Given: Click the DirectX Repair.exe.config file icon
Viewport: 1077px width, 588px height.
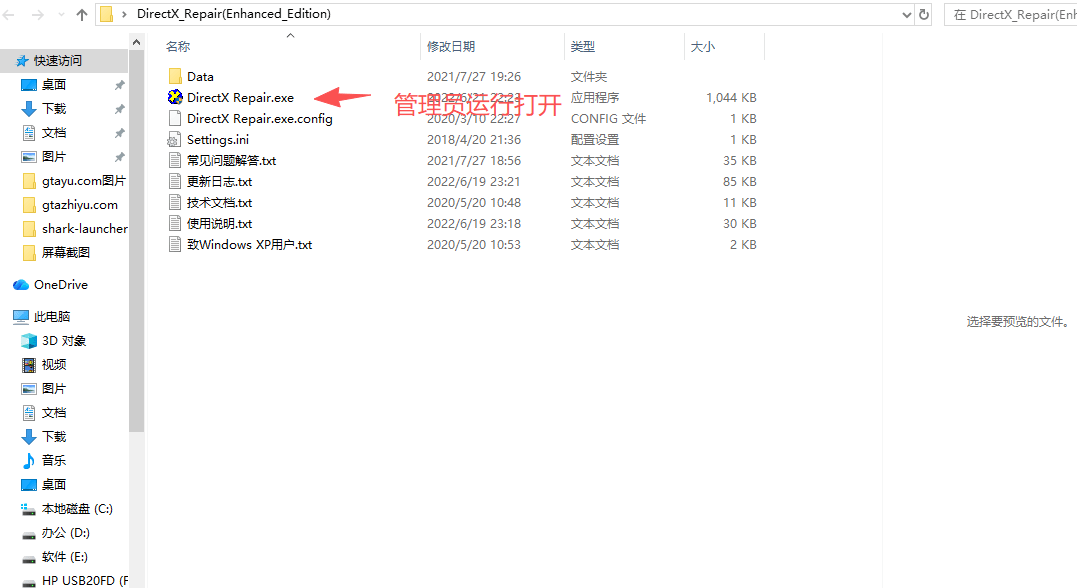Looking at the screenshot, I should [x=175, y=118].
